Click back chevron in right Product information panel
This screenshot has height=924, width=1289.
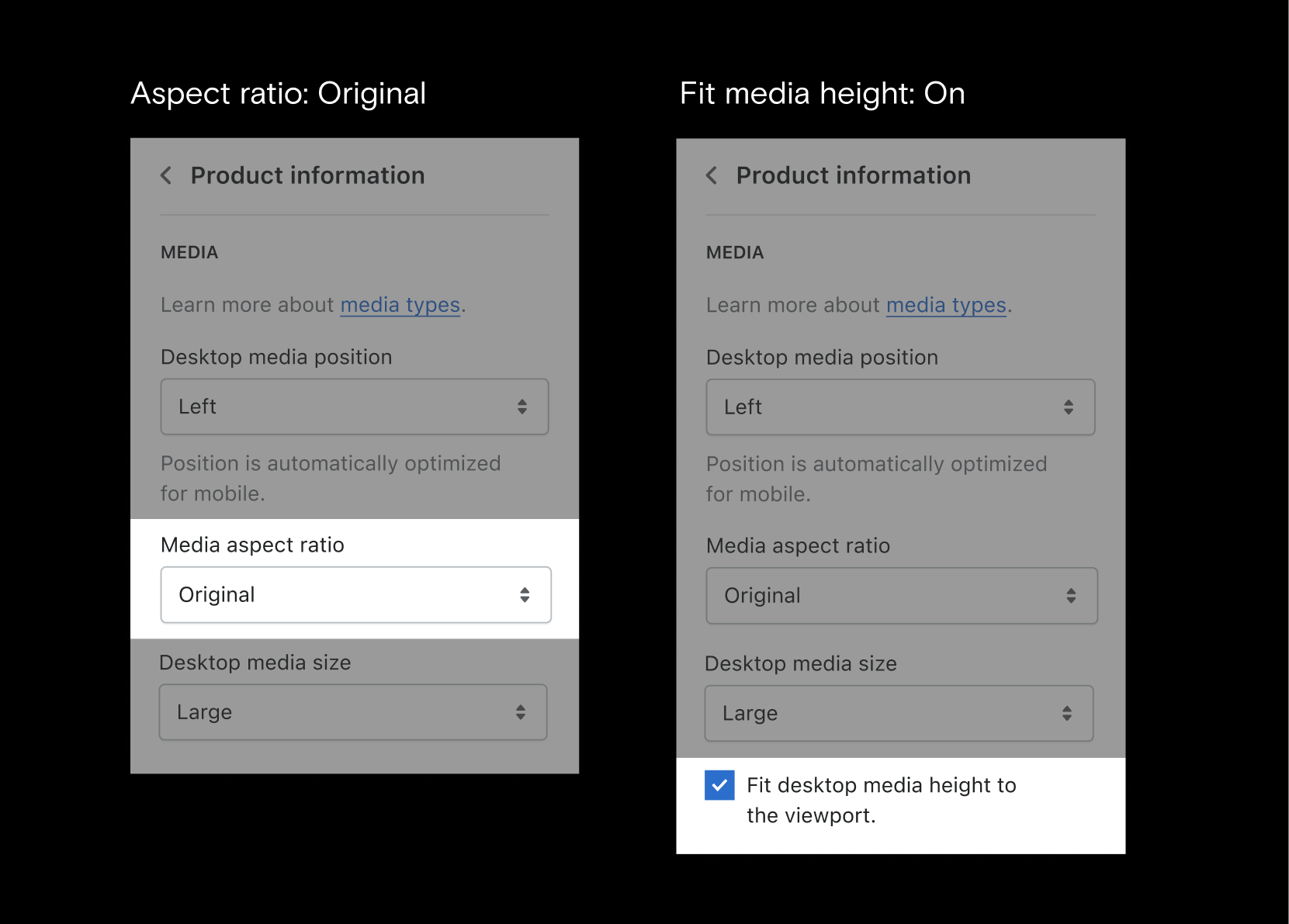pyautogui.click(x=712, y=175)
